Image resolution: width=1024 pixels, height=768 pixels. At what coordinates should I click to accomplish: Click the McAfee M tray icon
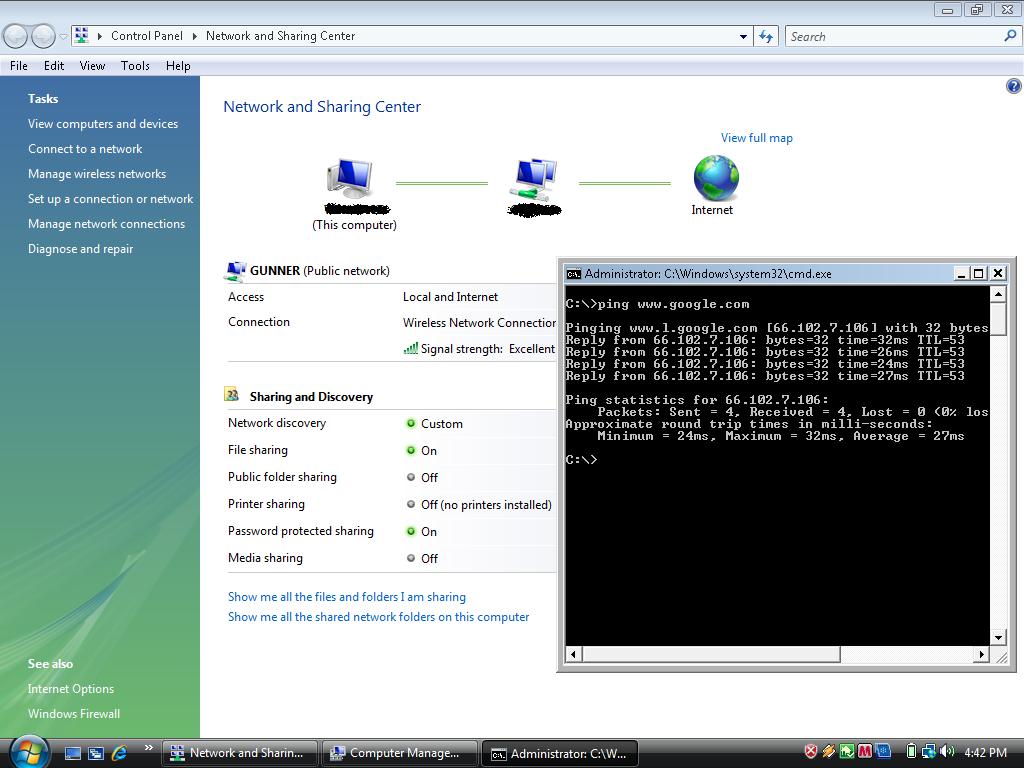[x=865, y=752]
